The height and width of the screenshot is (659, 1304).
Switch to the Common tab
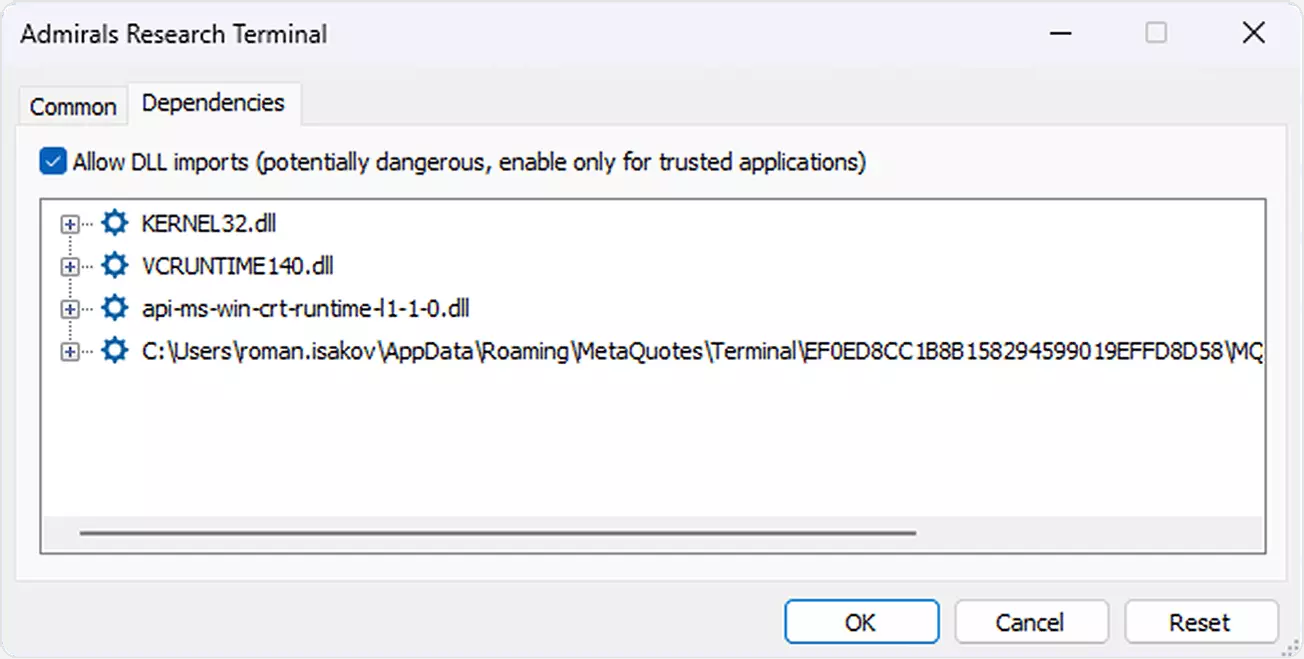pyautogui.click(x=73, y=106)
